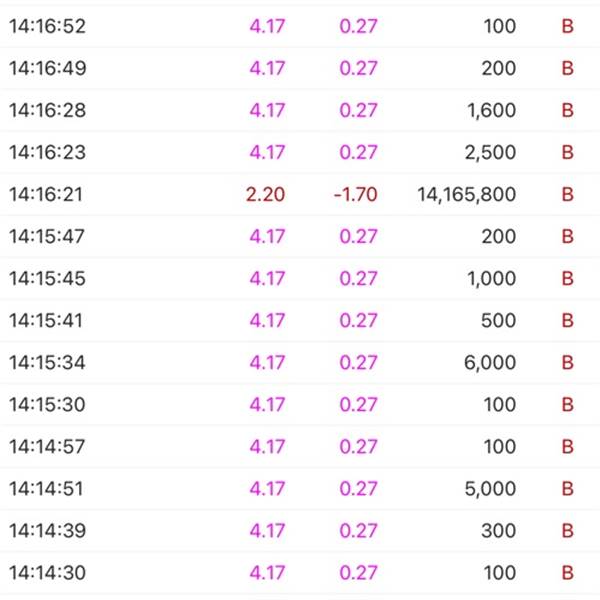Viewport: 600px width, 600px height.
Task: Open the 14:15:41 trade with 500 volume
Action: coord(300,320)
